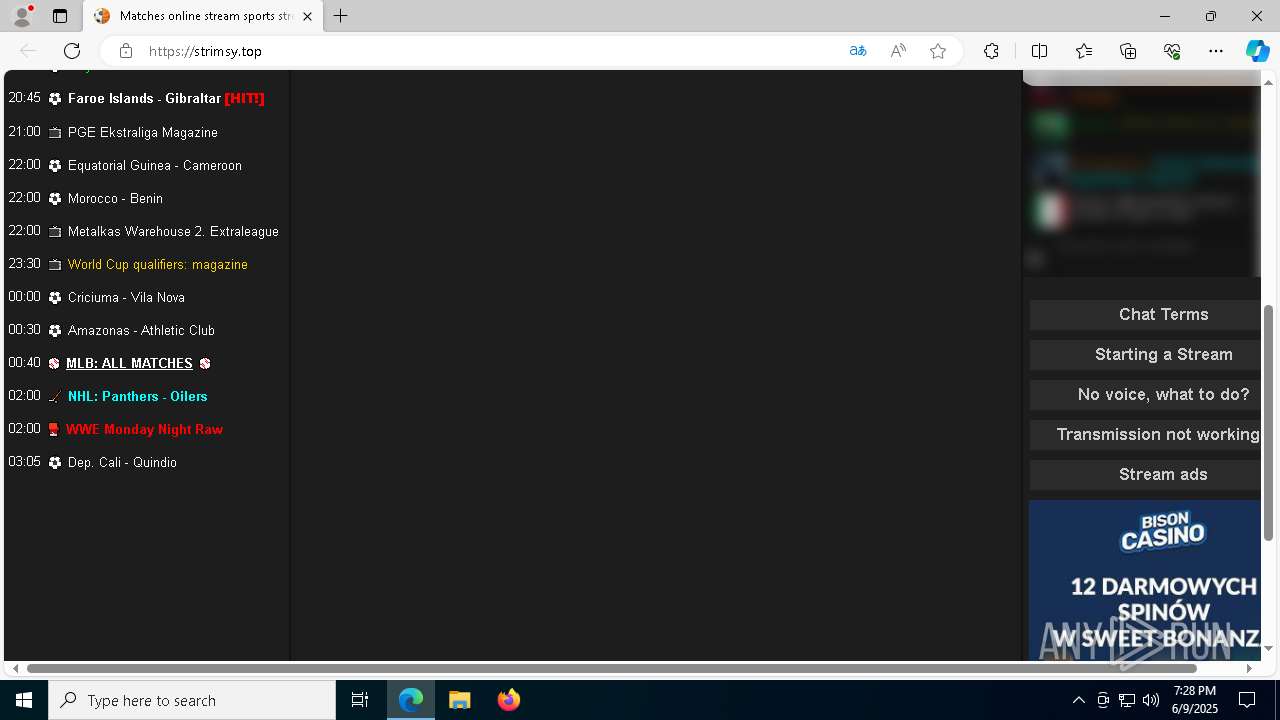Image resolution: width=1280 pixels, height=720 pixels.
Task: Click hockey stick icon beside NHL listing
Action: 55,397
